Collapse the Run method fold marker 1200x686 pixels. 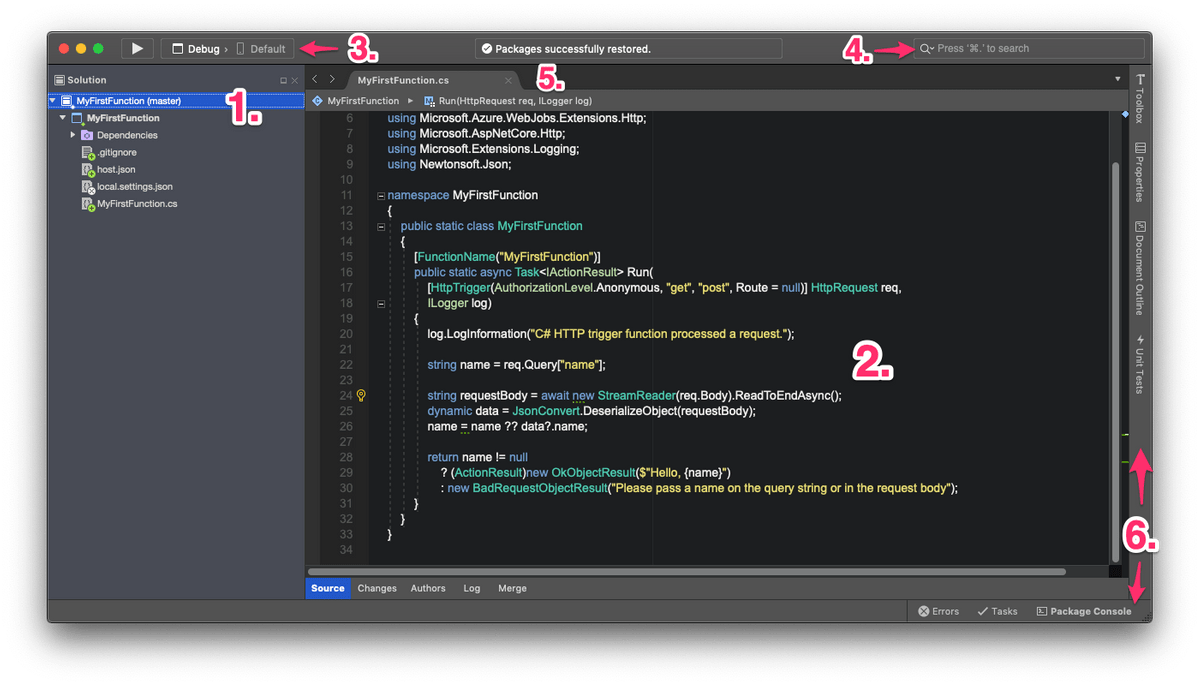[381, 303]
